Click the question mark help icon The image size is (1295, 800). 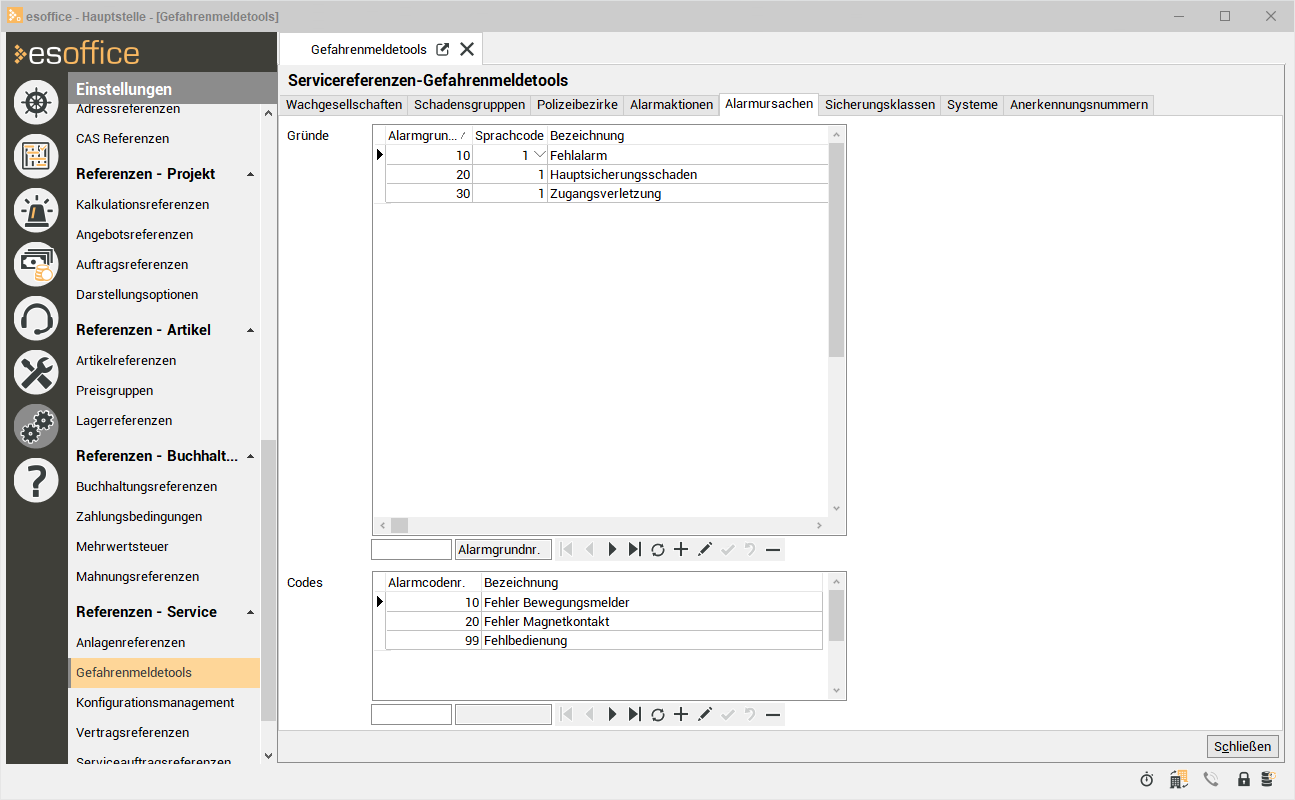(36, 481)
